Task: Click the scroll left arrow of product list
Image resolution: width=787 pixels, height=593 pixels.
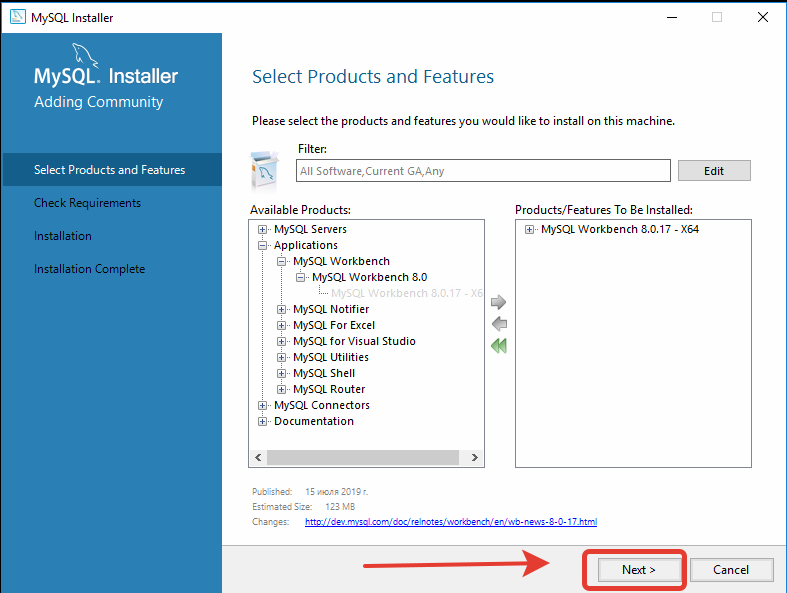Action: [258, 457]
